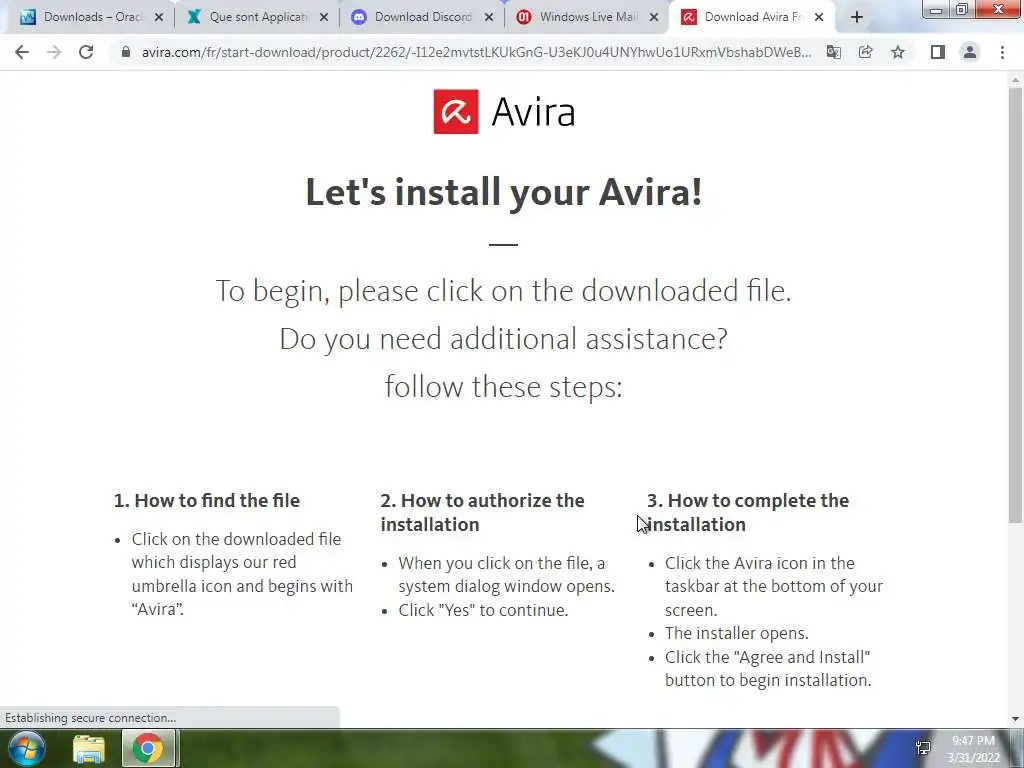Click the bullet 'Click "Yes" to continue.'

[483, 610]
